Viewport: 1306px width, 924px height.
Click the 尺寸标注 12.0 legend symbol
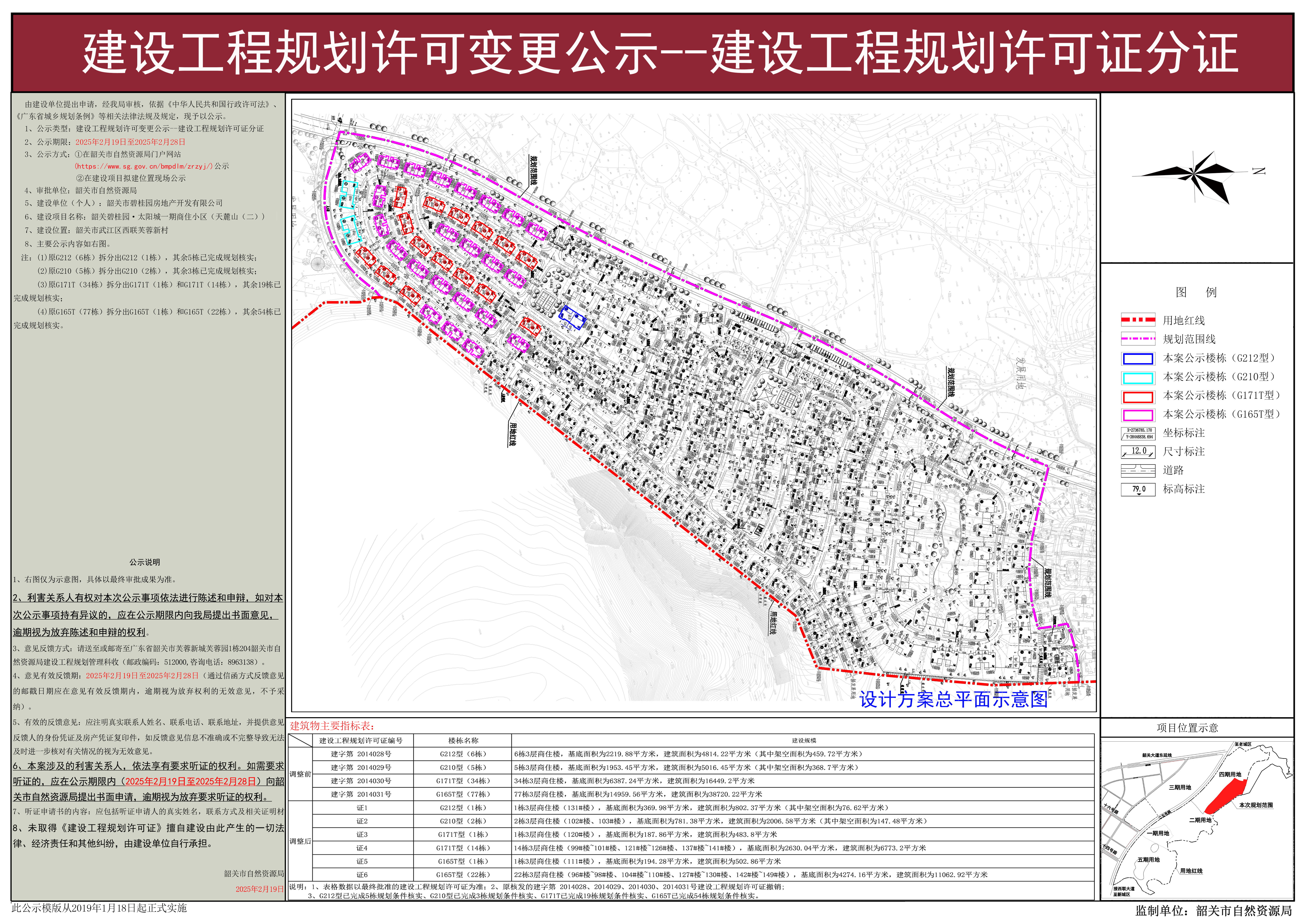(x=1138, y=452)
